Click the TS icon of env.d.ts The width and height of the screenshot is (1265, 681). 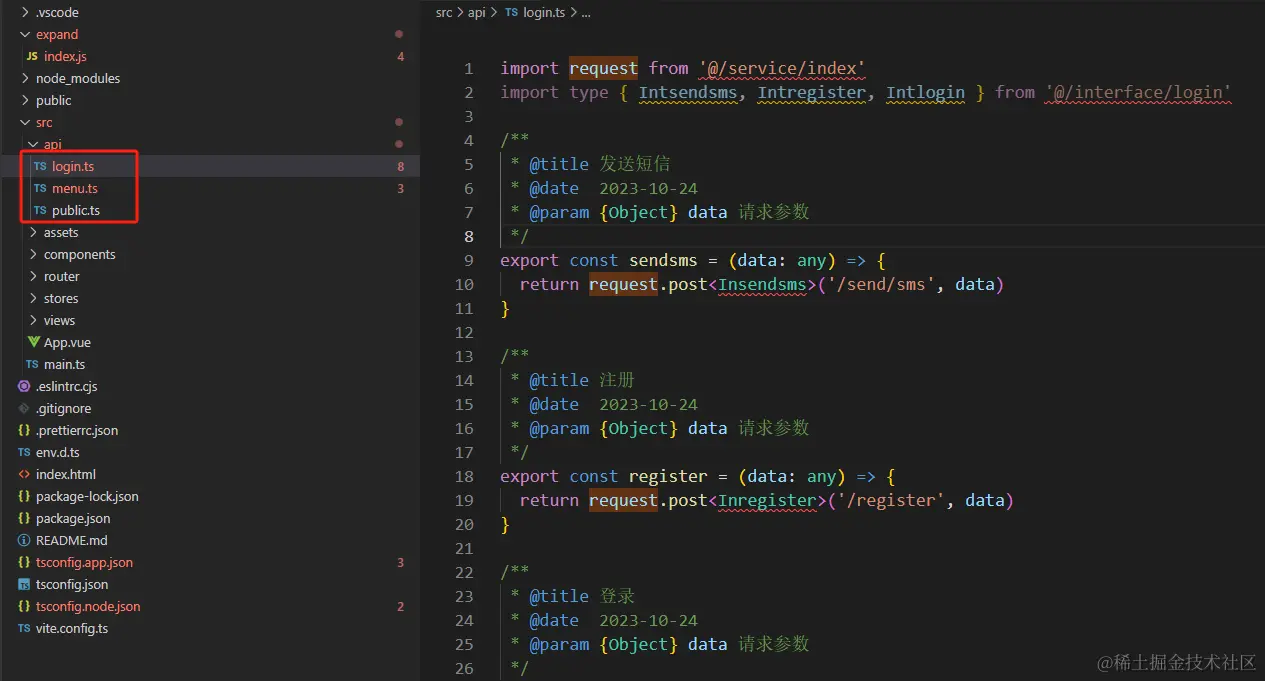(x=24, y=453)
